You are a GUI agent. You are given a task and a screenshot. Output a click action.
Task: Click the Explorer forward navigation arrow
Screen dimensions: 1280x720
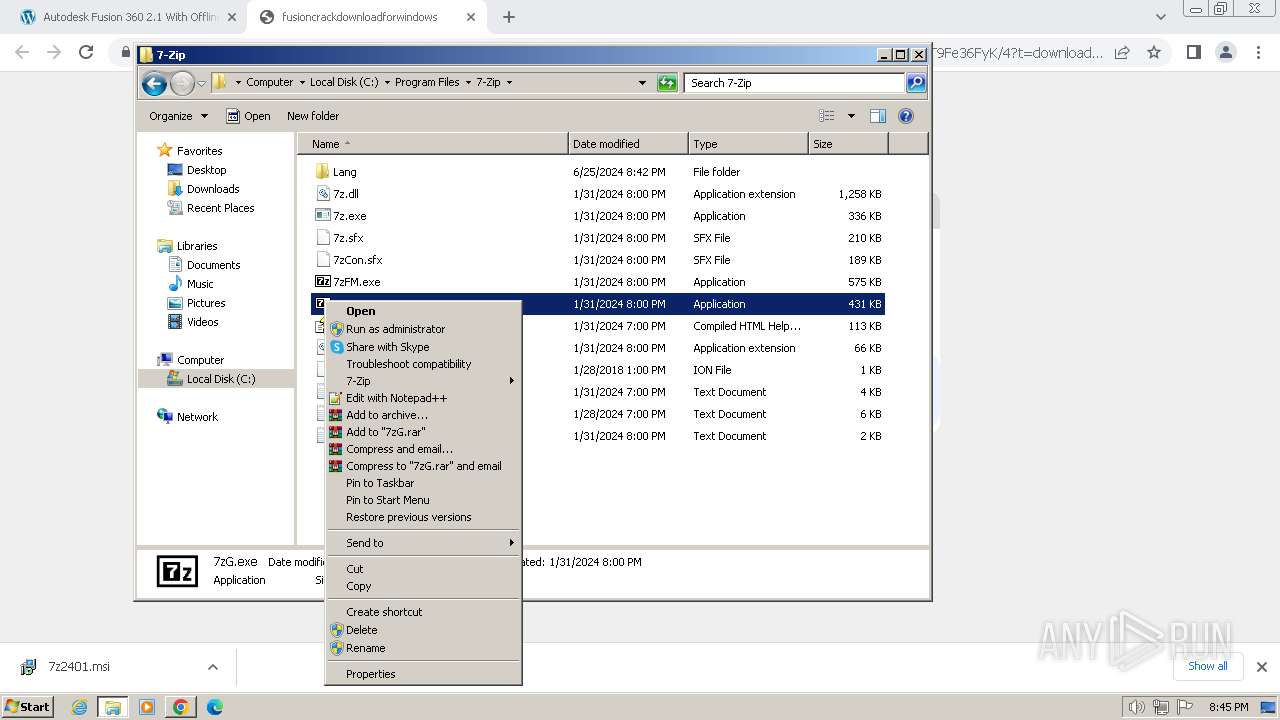pos(182,83)
